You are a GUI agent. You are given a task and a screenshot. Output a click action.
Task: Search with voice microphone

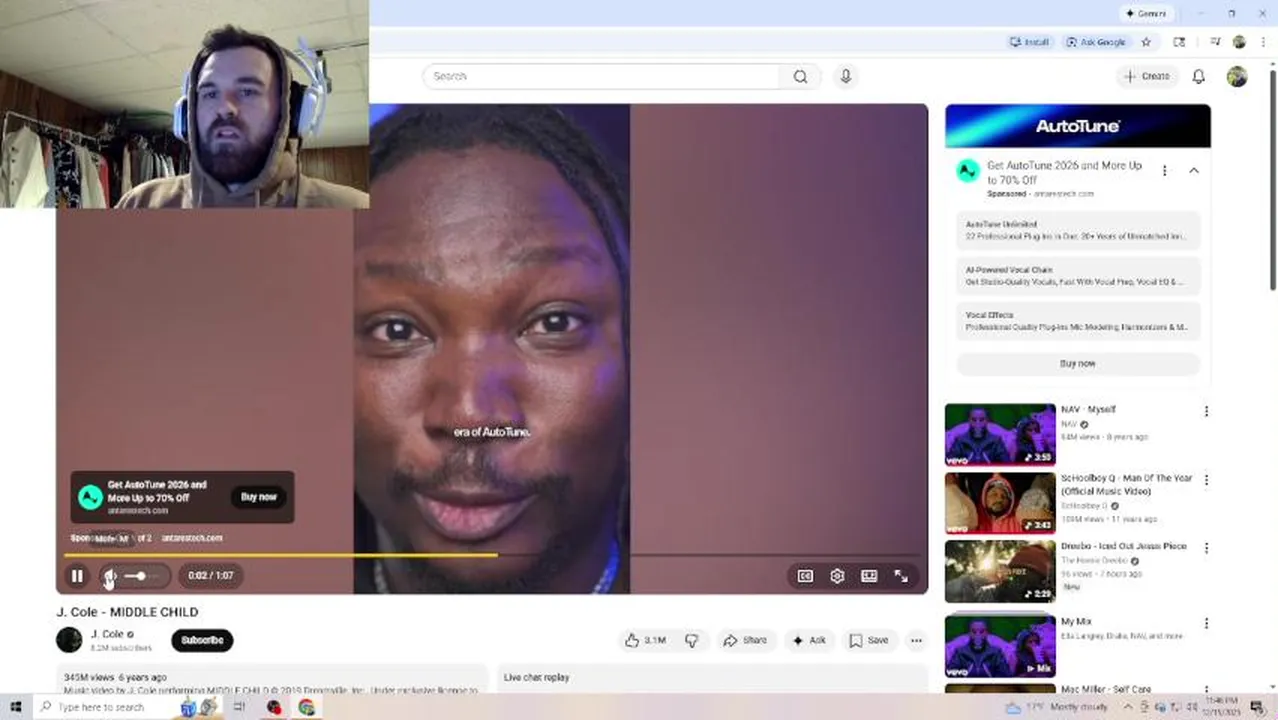[x=846, y=76]
